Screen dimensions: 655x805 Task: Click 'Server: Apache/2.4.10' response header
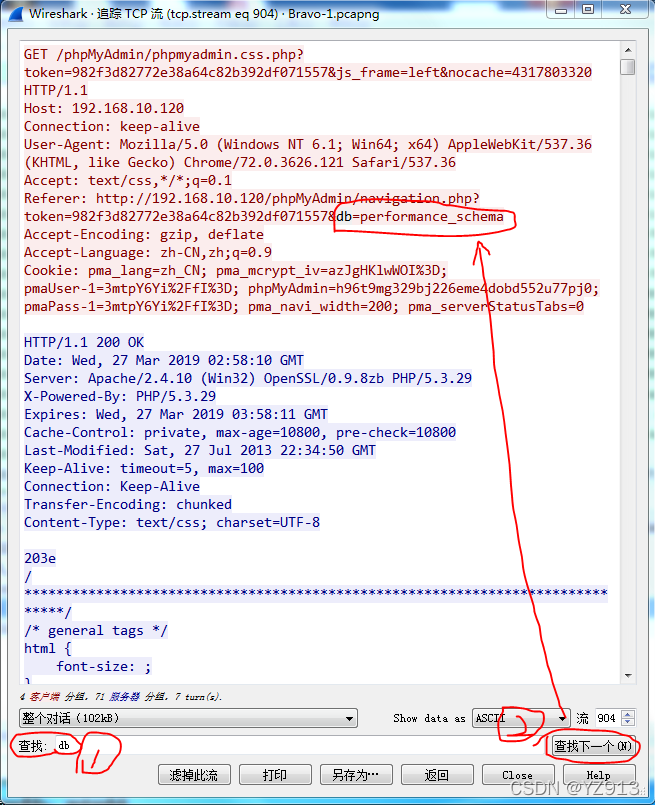[247, 378]
